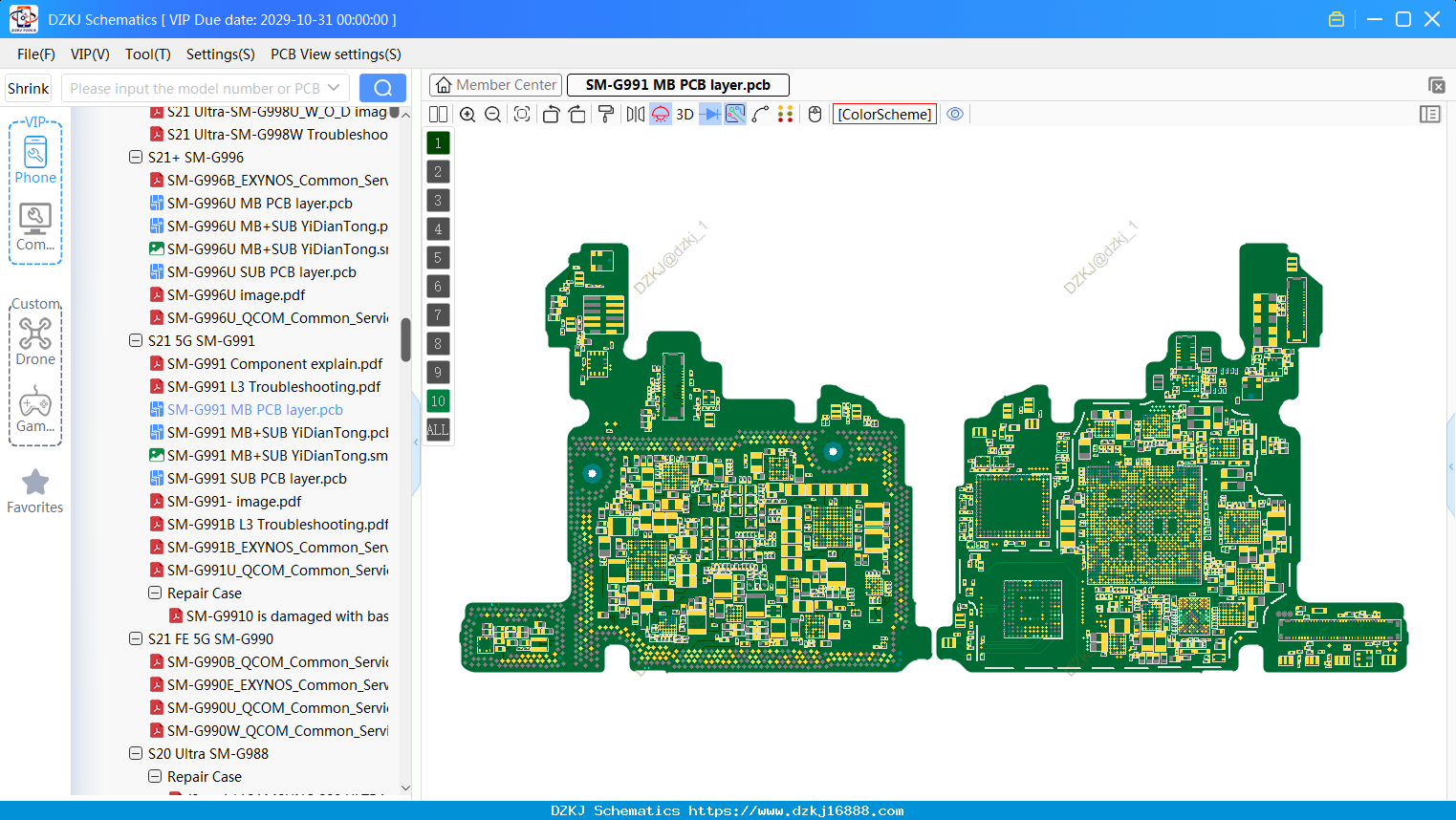Image resolution: width=1456 pixels, height=820 pixels.
Task: Open the colored dots pad tool
Action: pyautogui.click(x=786, y=115)
